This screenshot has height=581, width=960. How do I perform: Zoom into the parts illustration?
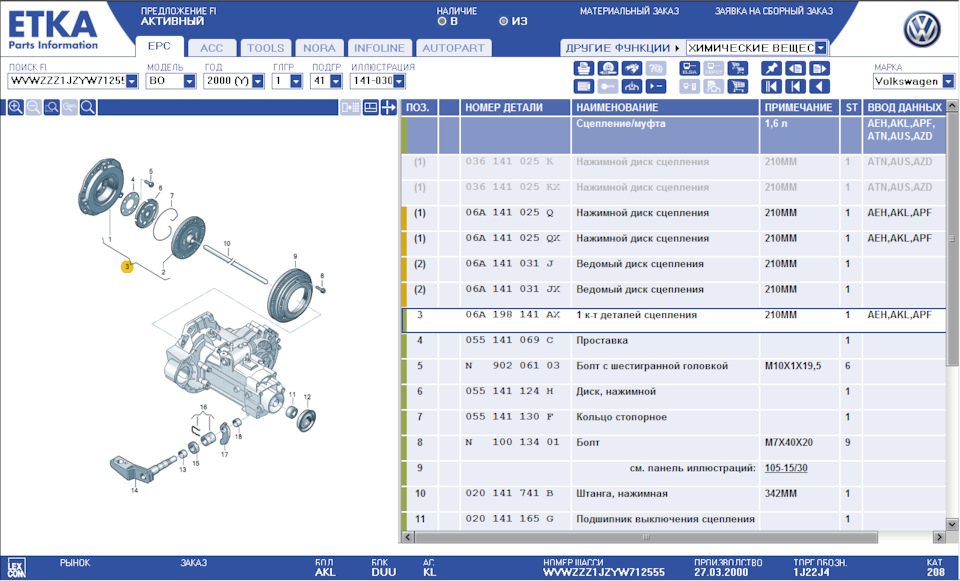point(15,107)
